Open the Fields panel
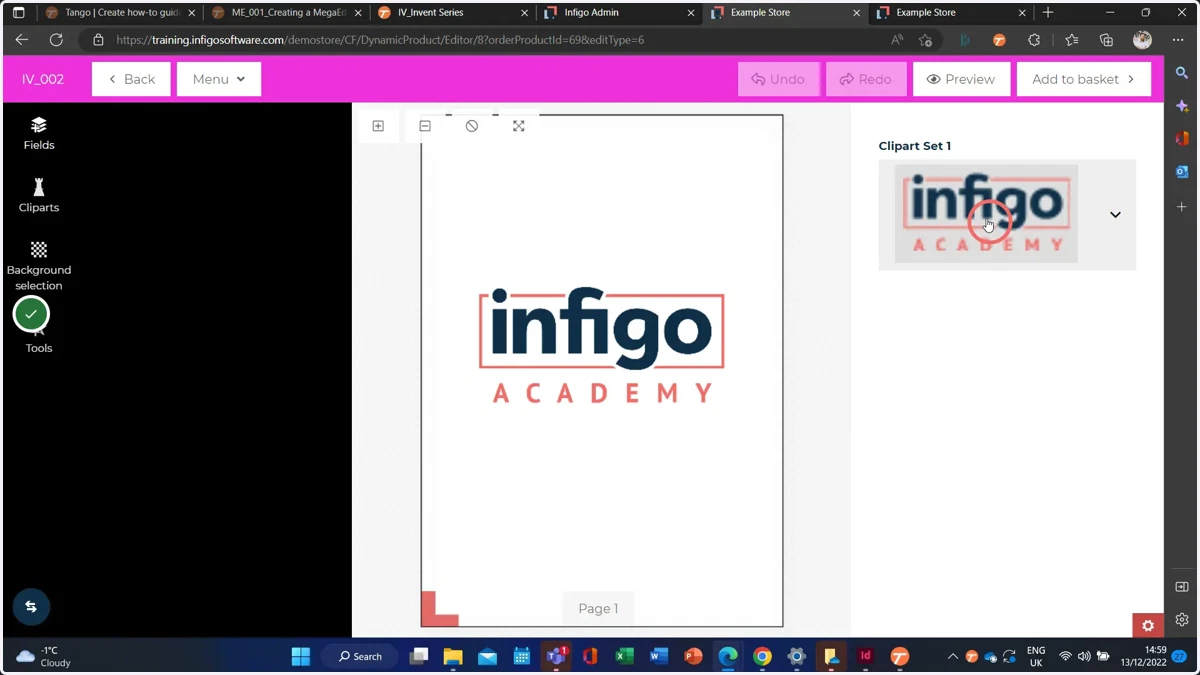The width and height of the screenshot is (1200, 675). click(39, 133)
